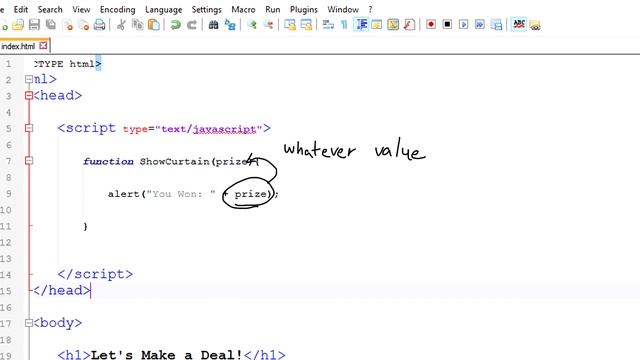Start macro recording with red circle
The width and height of the screenshot is (640, 360).
431,25
